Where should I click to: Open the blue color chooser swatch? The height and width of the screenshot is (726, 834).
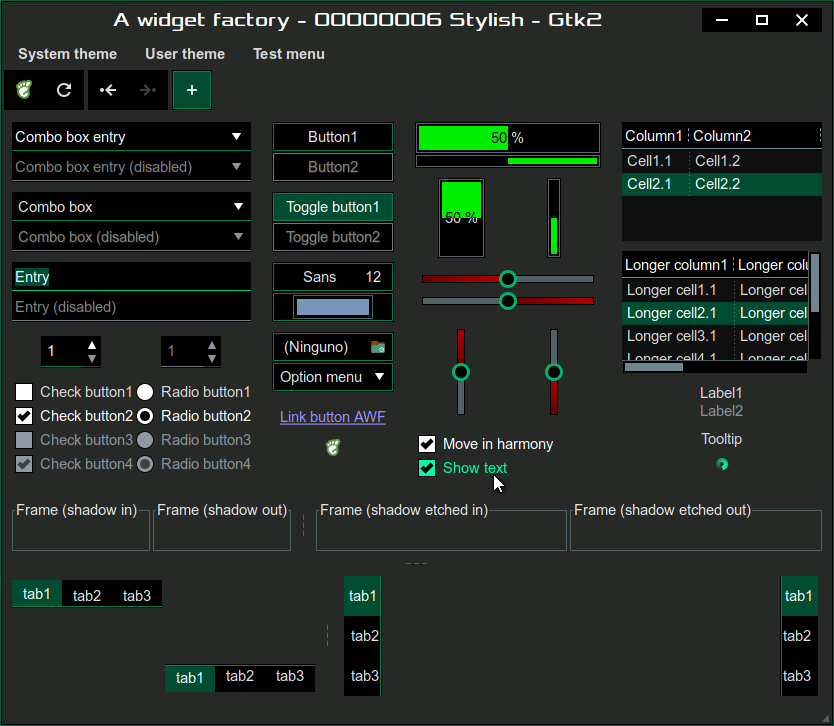pyautogui.click(x=333, y=307)
